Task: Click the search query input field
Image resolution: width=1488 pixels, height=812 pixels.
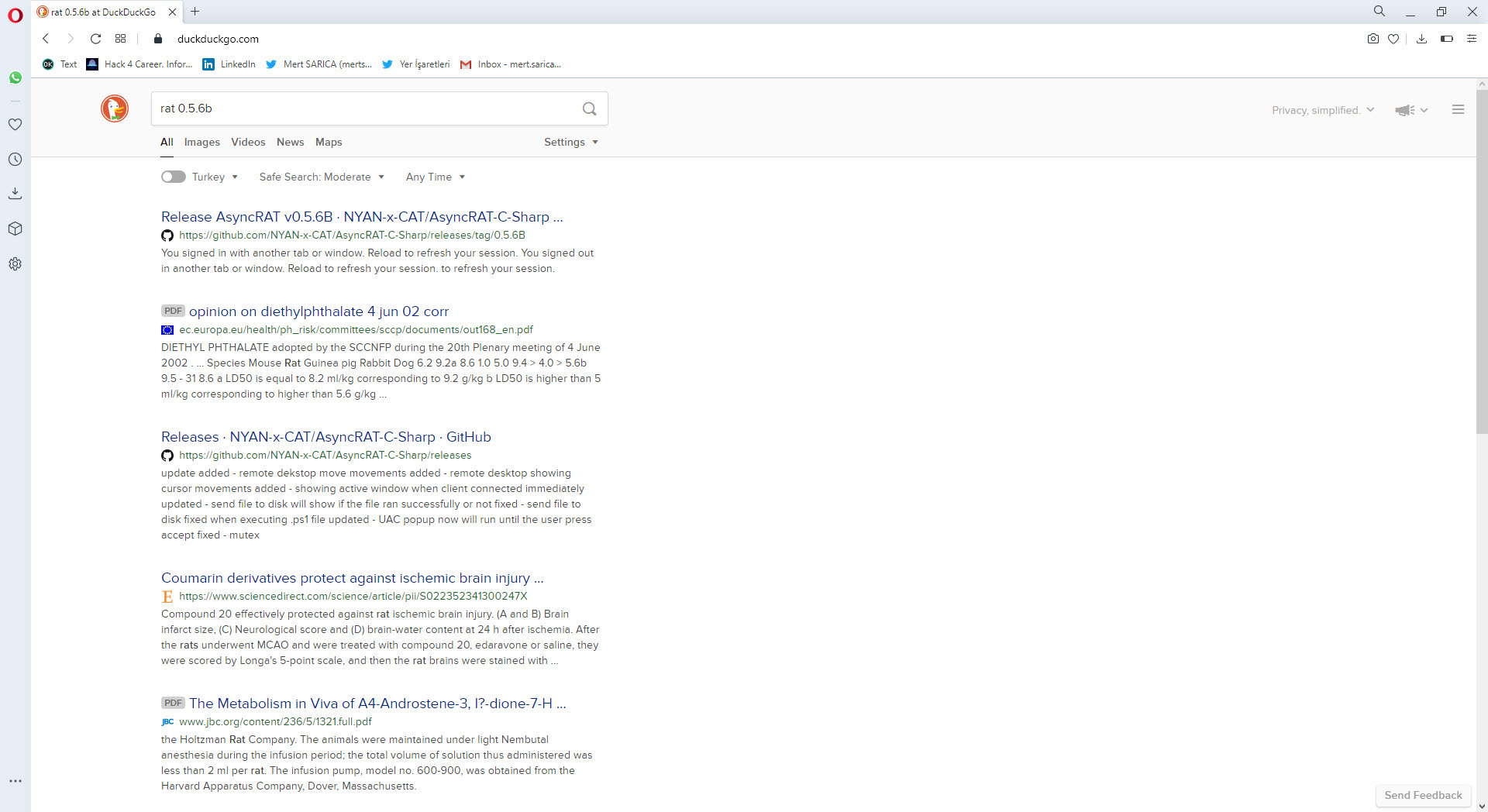Action: (366, 108)
